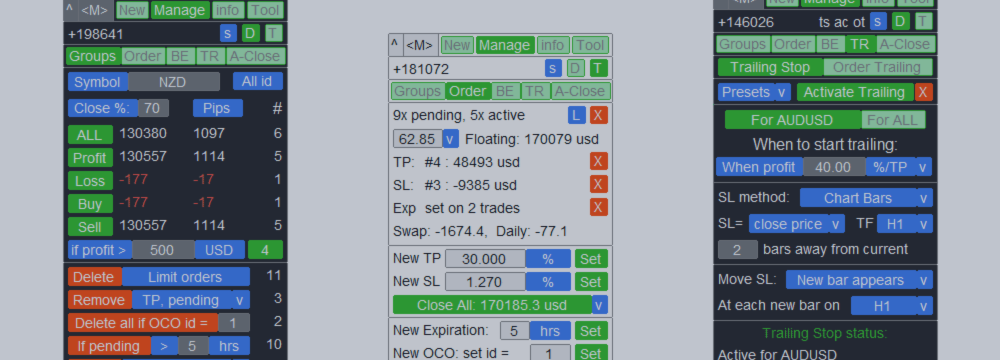Click the red Remove button
This screenshot has width=1000, height=360.
pos(99,300)
